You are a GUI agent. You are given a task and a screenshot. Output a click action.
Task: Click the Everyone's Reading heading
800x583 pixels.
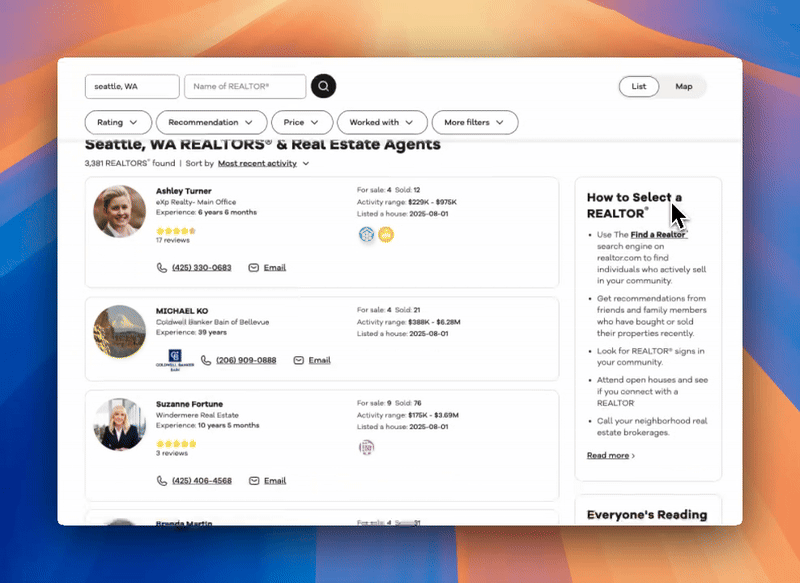[647, 515]
